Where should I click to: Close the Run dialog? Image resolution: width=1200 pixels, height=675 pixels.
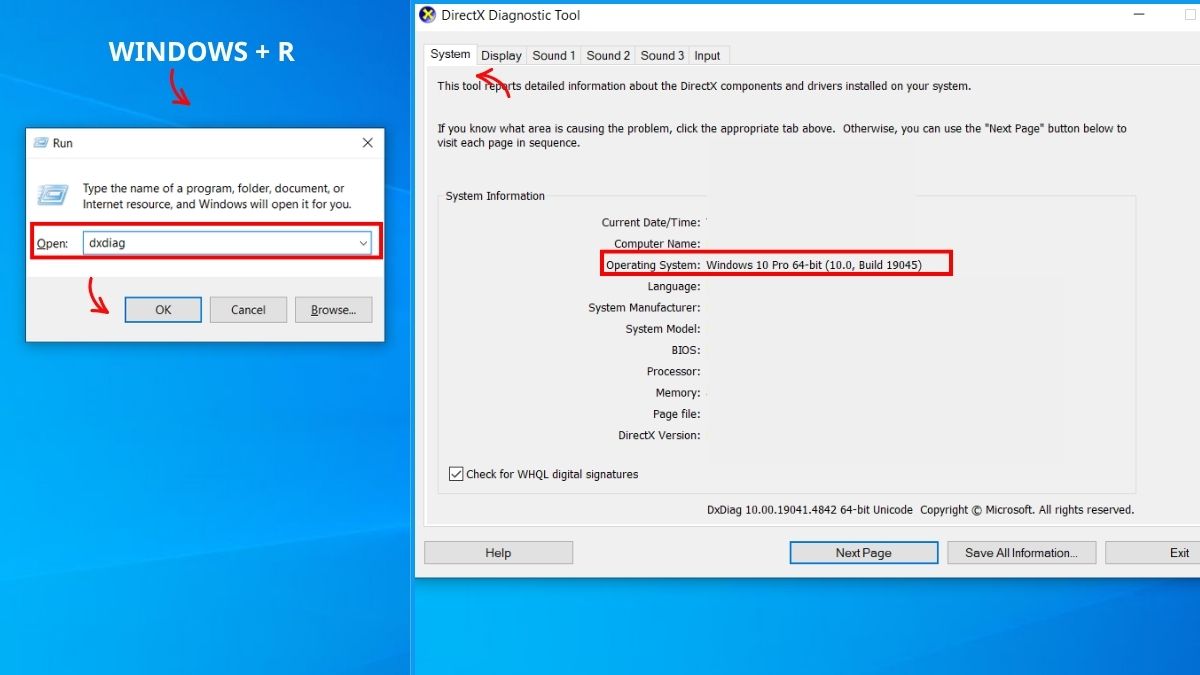pyautogui.click(x=367, y=143)
